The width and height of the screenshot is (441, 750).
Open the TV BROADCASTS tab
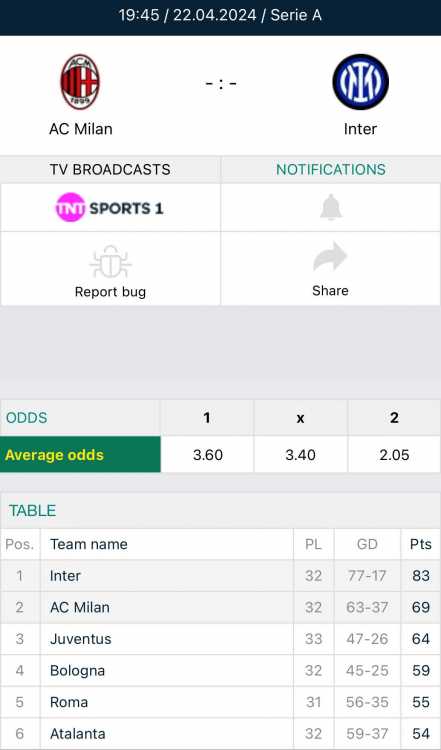tap(110, 169)
